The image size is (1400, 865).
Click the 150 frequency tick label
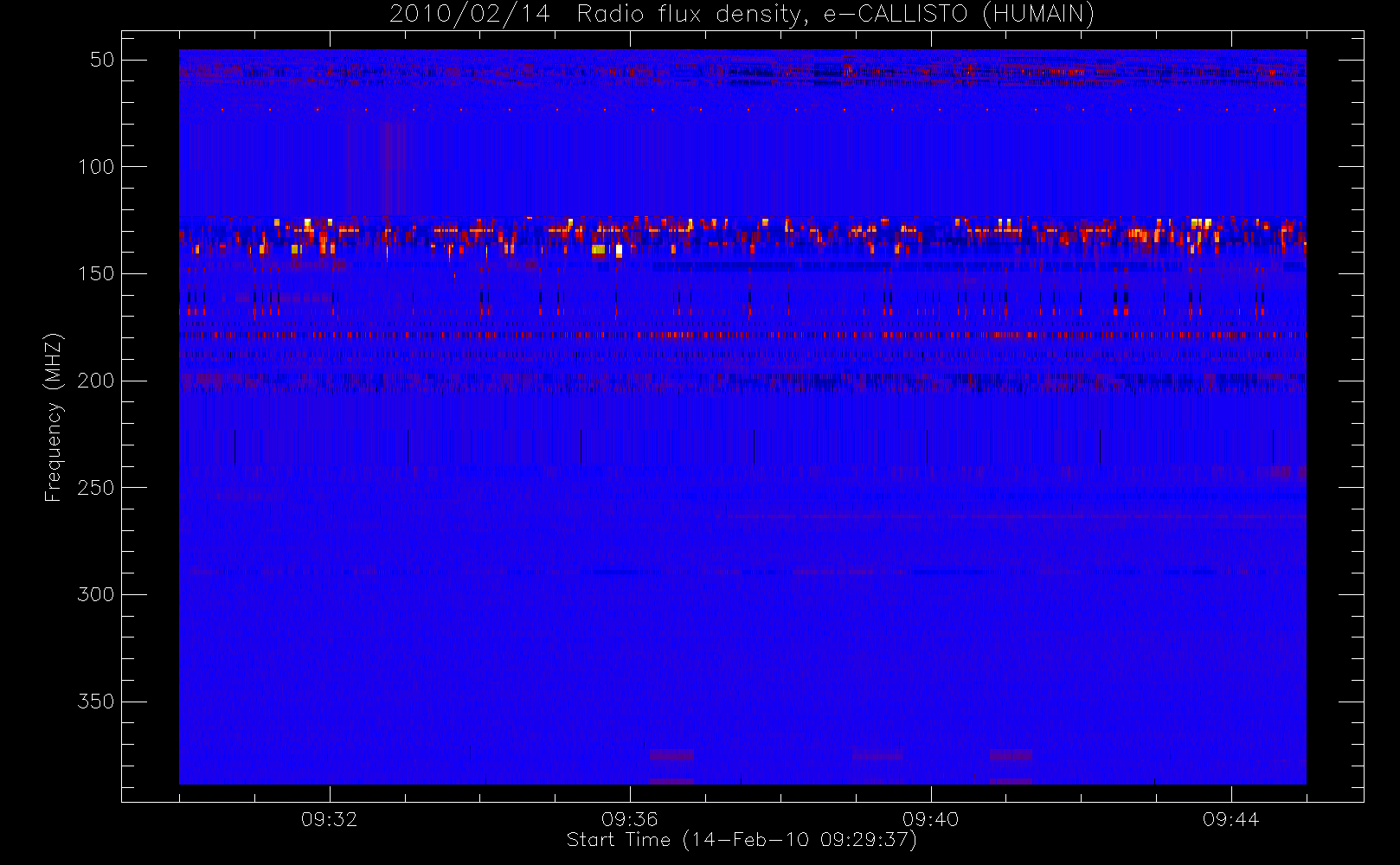96,273
